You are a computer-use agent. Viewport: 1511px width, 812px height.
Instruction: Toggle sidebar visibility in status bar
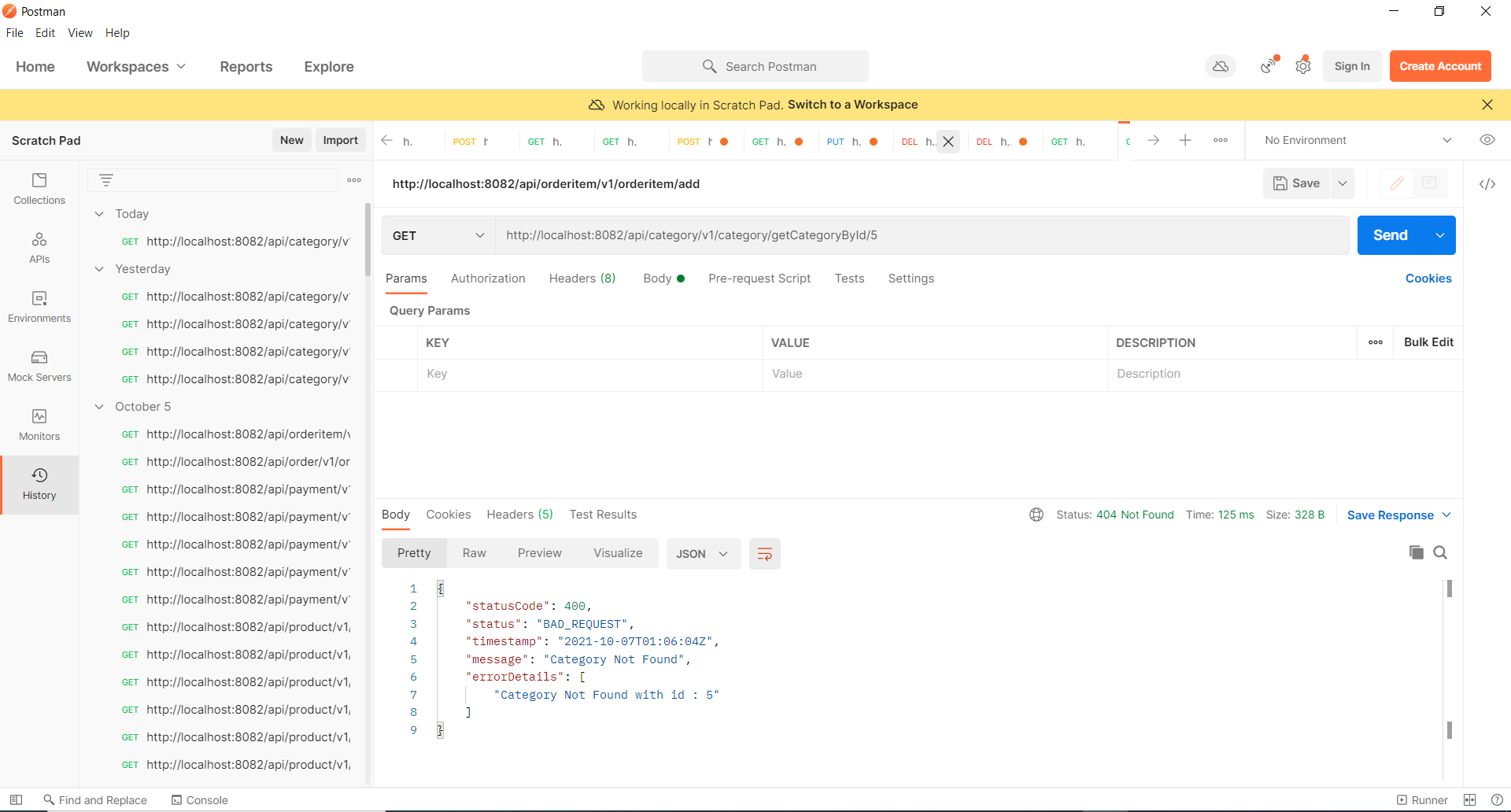[16, 799]
